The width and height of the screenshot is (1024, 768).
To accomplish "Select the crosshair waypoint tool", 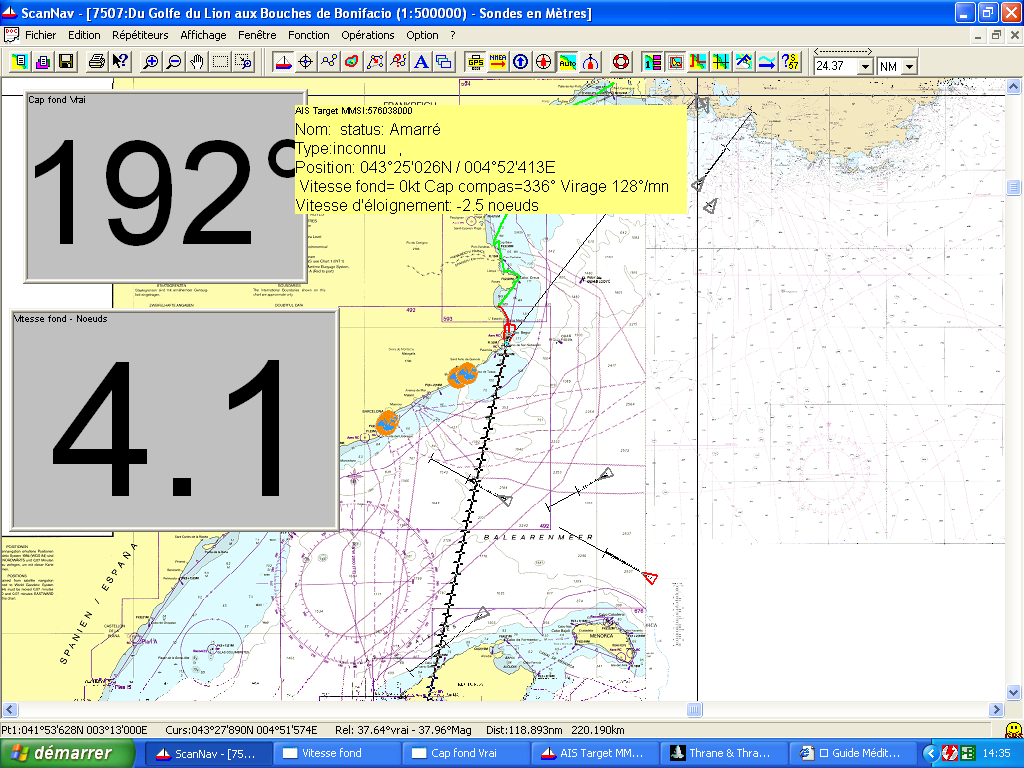I will coord(306,62).
